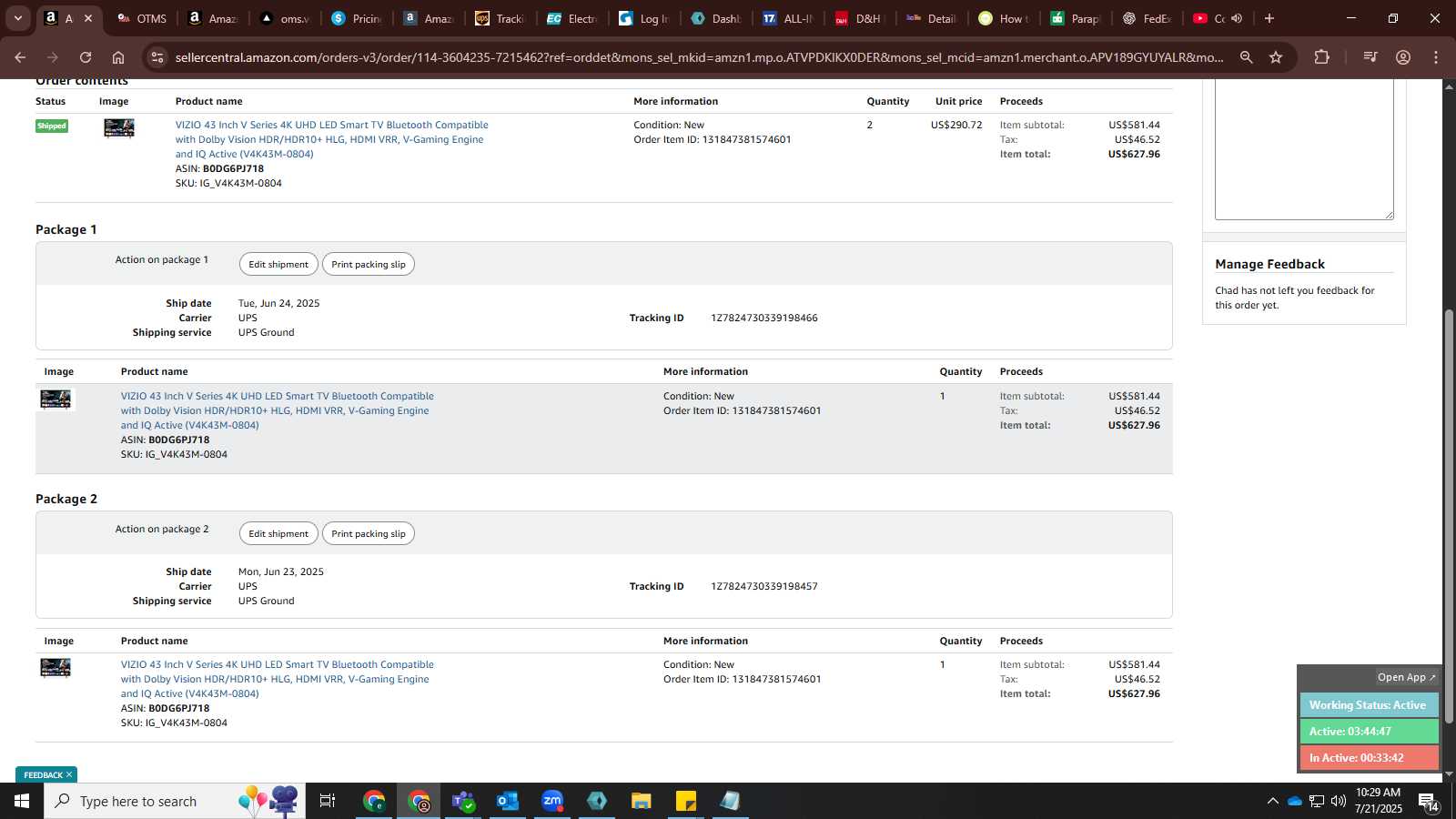1456x819 pixels.
Task: Open the Chrome profile menu
Action: [1403, 57]
